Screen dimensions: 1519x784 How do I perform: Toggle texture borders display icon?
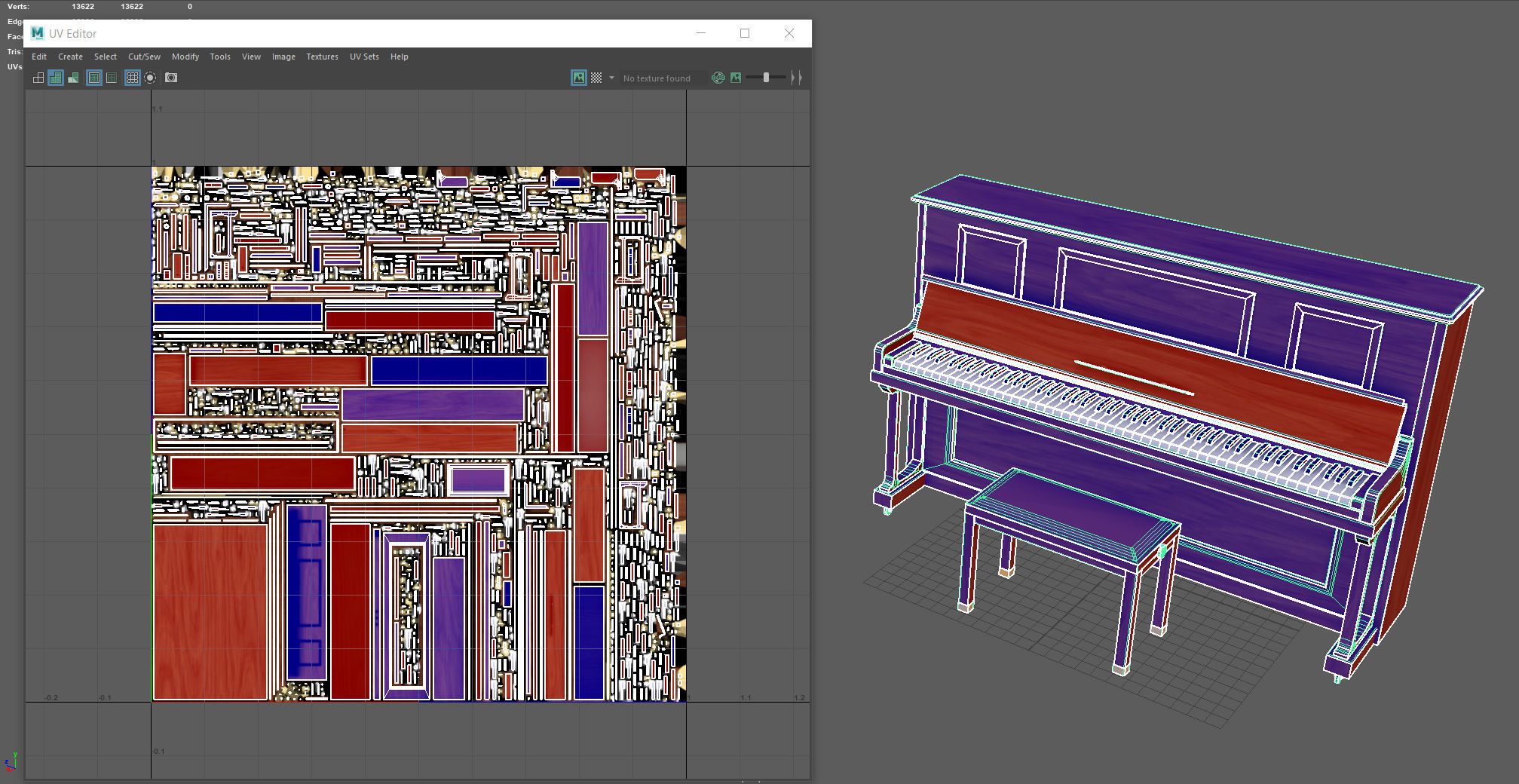pos(94,78)
